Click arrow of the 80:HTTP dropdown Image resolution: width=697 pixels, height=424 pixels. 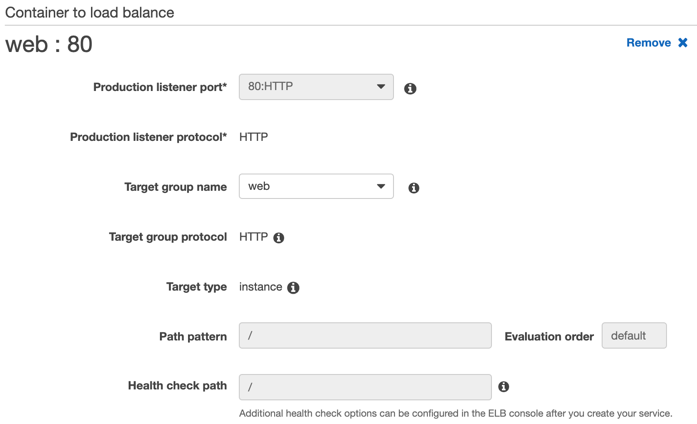point(381,87)
